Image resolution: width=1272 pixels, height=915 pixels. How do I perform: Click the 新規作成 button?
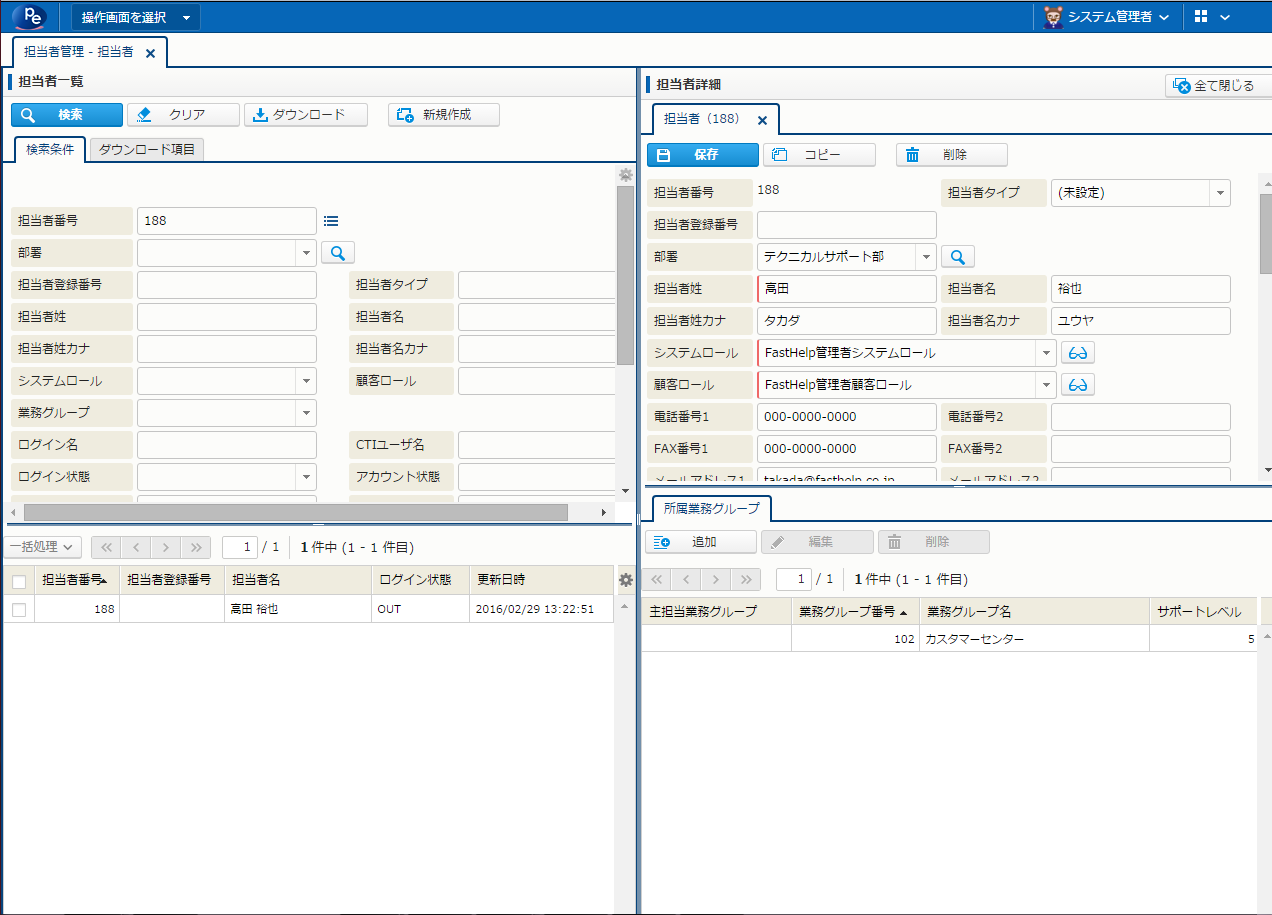pos(444,115)
